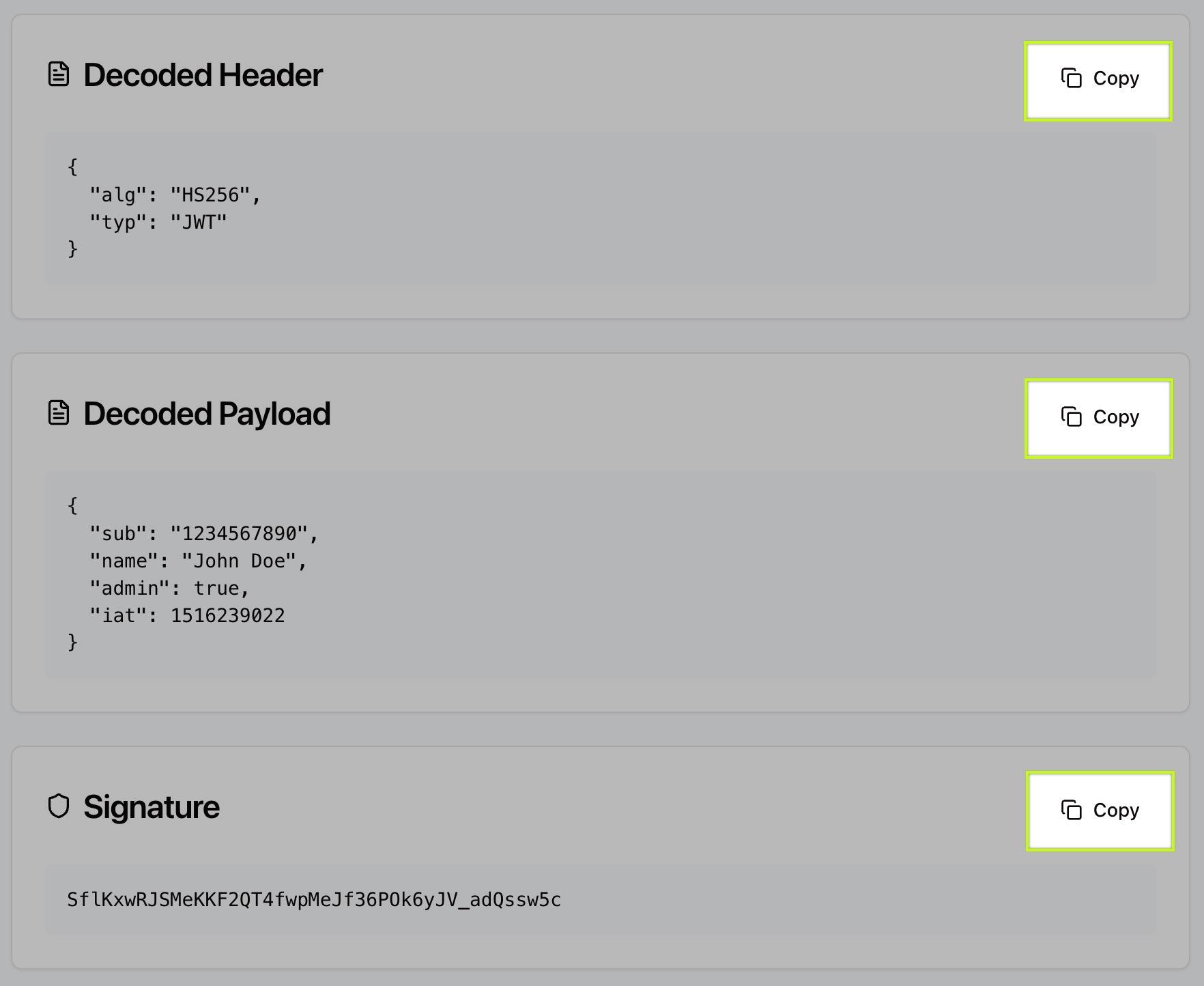
Task: Click the document icon beside Decoded Payload
Action: [x=59, y=413]
